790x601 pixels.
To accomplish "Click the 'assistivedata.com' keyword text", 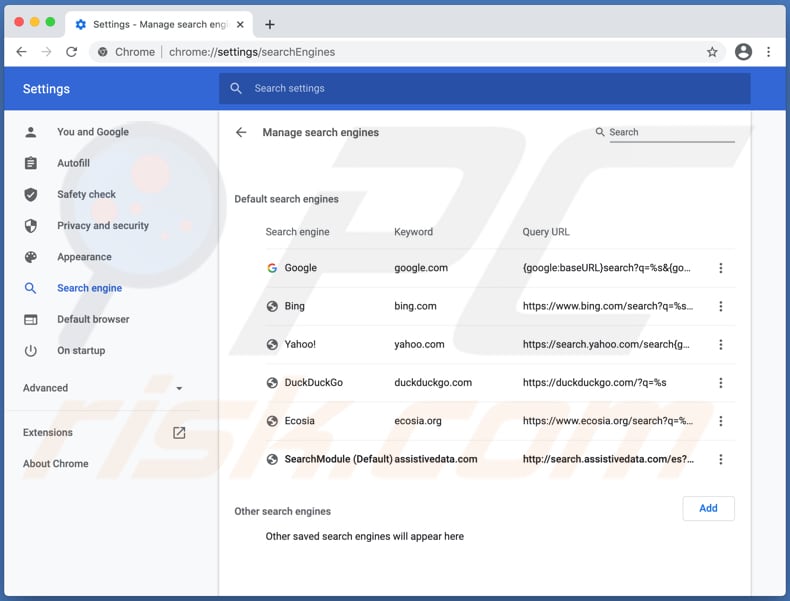I will click(x=436, y=459).
